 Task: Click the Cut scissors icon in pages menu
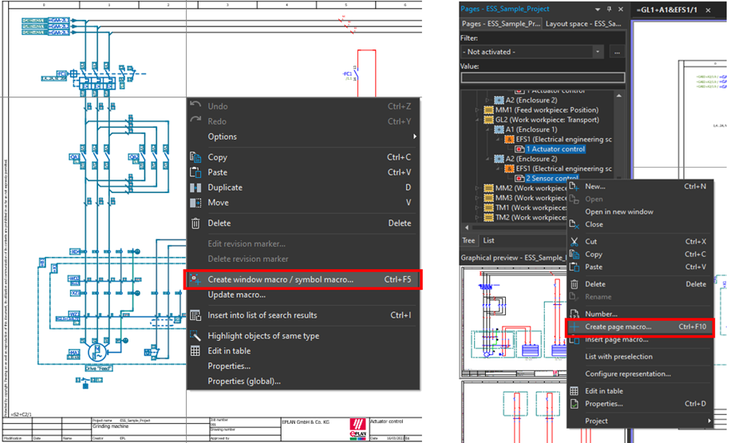click(x=574, y=241)
